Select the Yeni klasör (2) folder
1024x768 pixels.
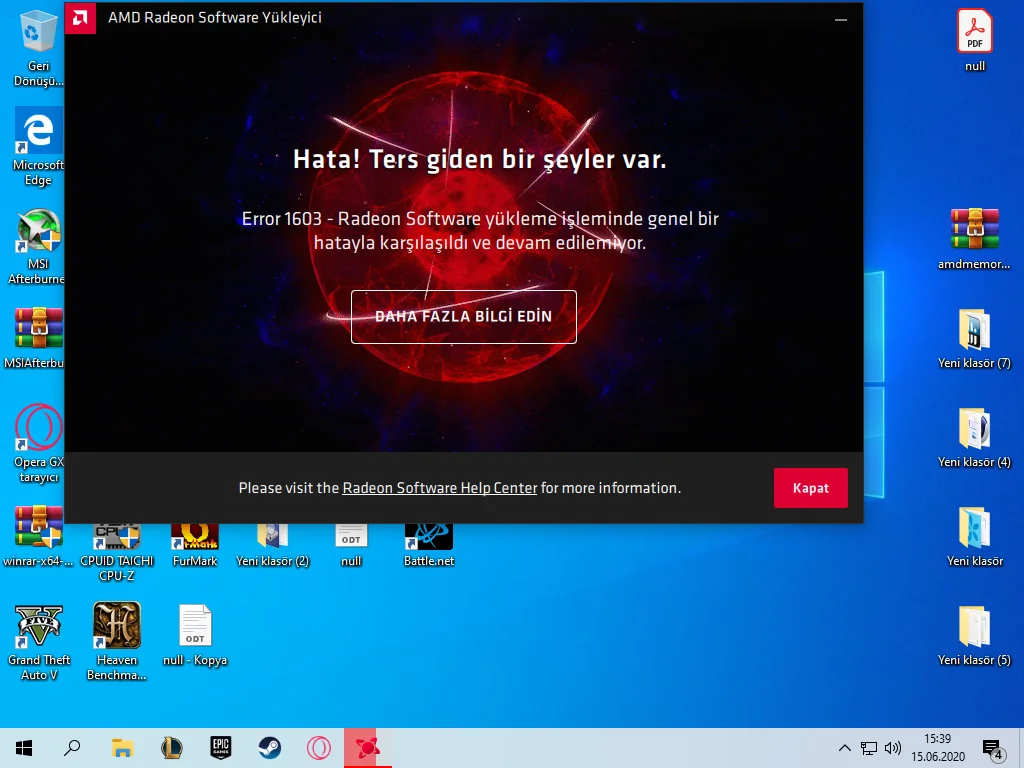[x=272, y=545]
